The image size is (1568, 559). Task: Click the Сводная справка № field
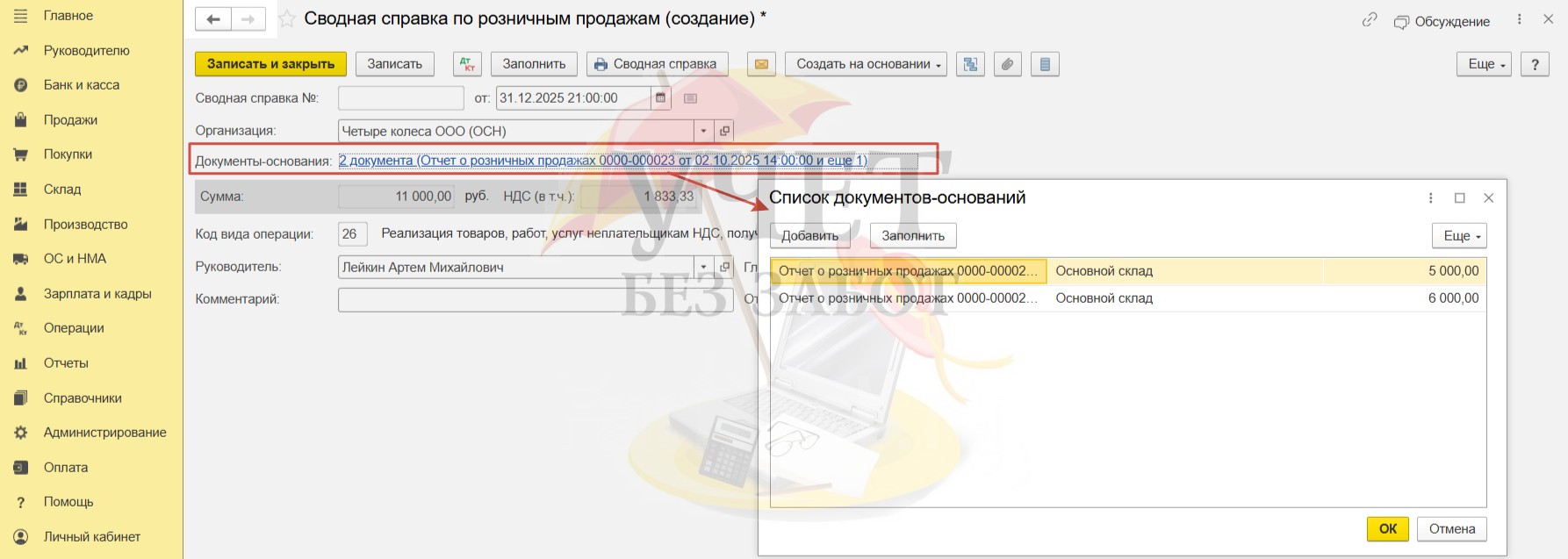click(400, 98)
